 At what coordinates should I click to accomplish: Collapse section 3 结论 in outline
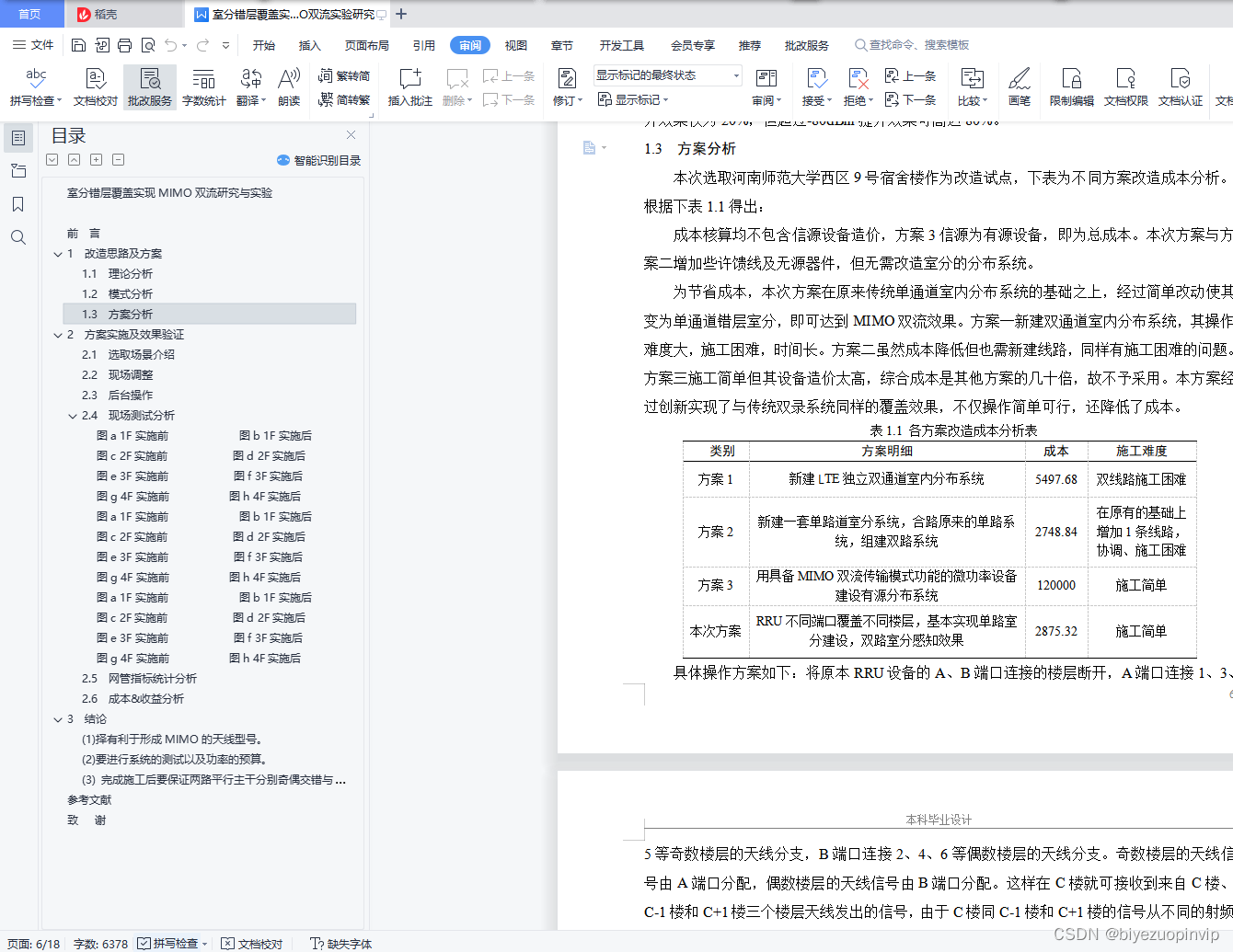(58, 719)
